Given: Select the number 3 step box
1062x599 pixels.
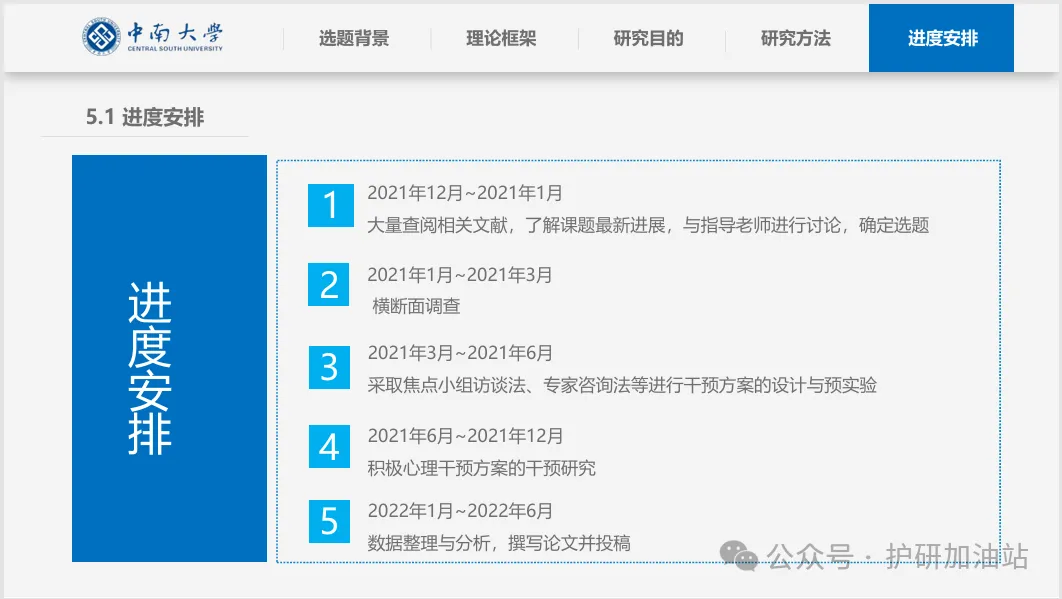Looking at the screenshot, I should [329, 367].
